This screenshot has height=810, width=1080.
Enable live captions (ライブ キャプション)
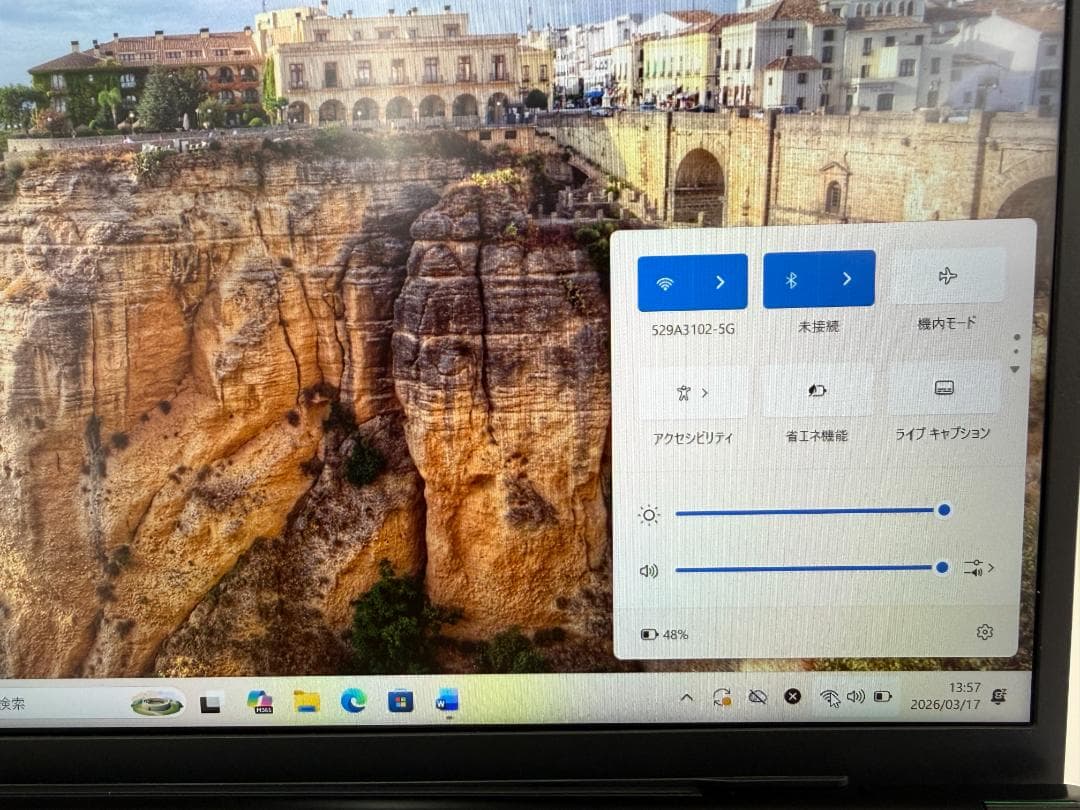tap(943, 388)
